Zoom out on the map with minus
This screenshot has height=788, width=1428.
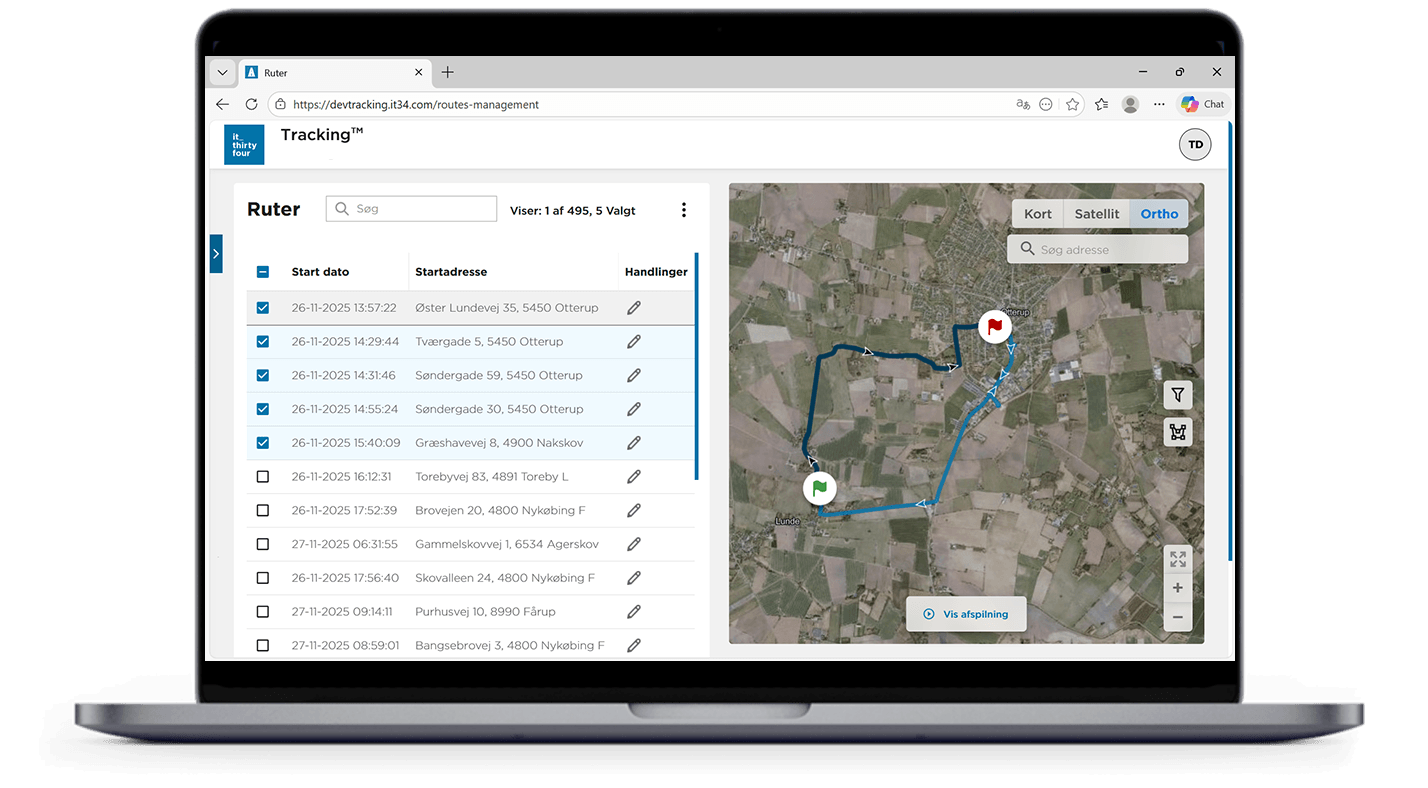(x=1178, y=617)
